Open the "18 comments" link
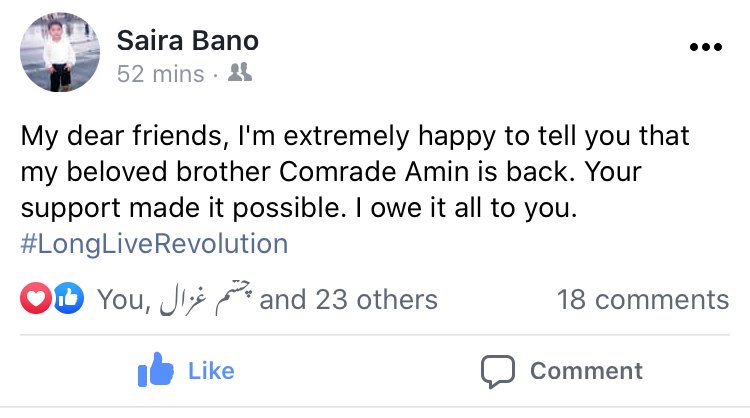 (643, 299)
